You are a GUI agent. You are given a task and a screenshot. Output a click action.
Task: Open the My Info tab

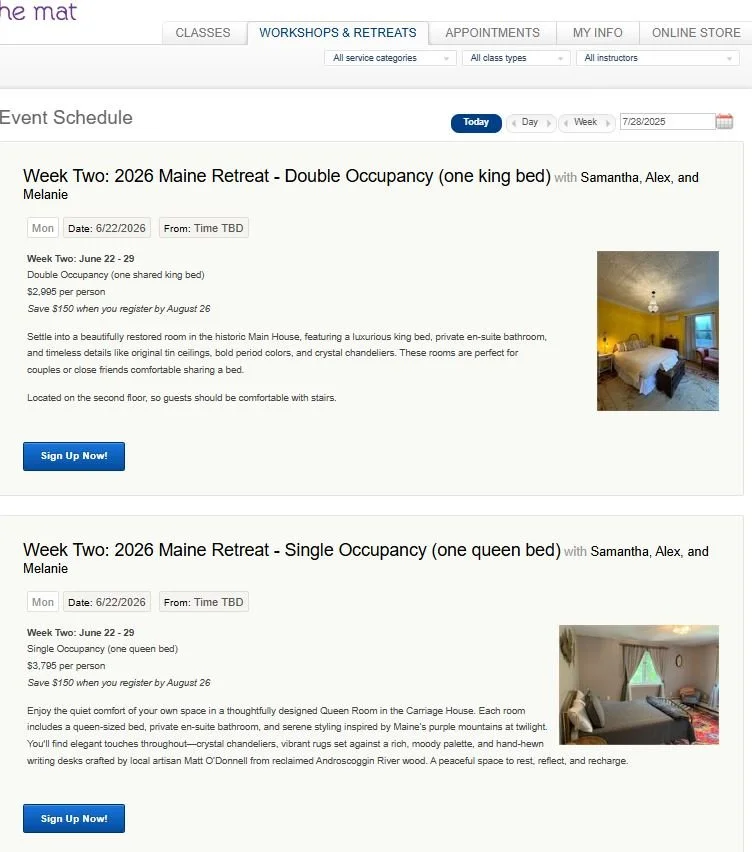(x=598, y=33)
